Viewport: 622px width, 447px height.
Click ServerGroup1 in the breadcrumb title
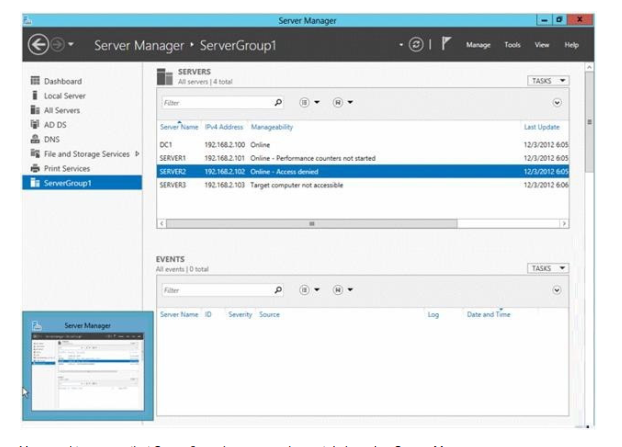click(238, 45)
